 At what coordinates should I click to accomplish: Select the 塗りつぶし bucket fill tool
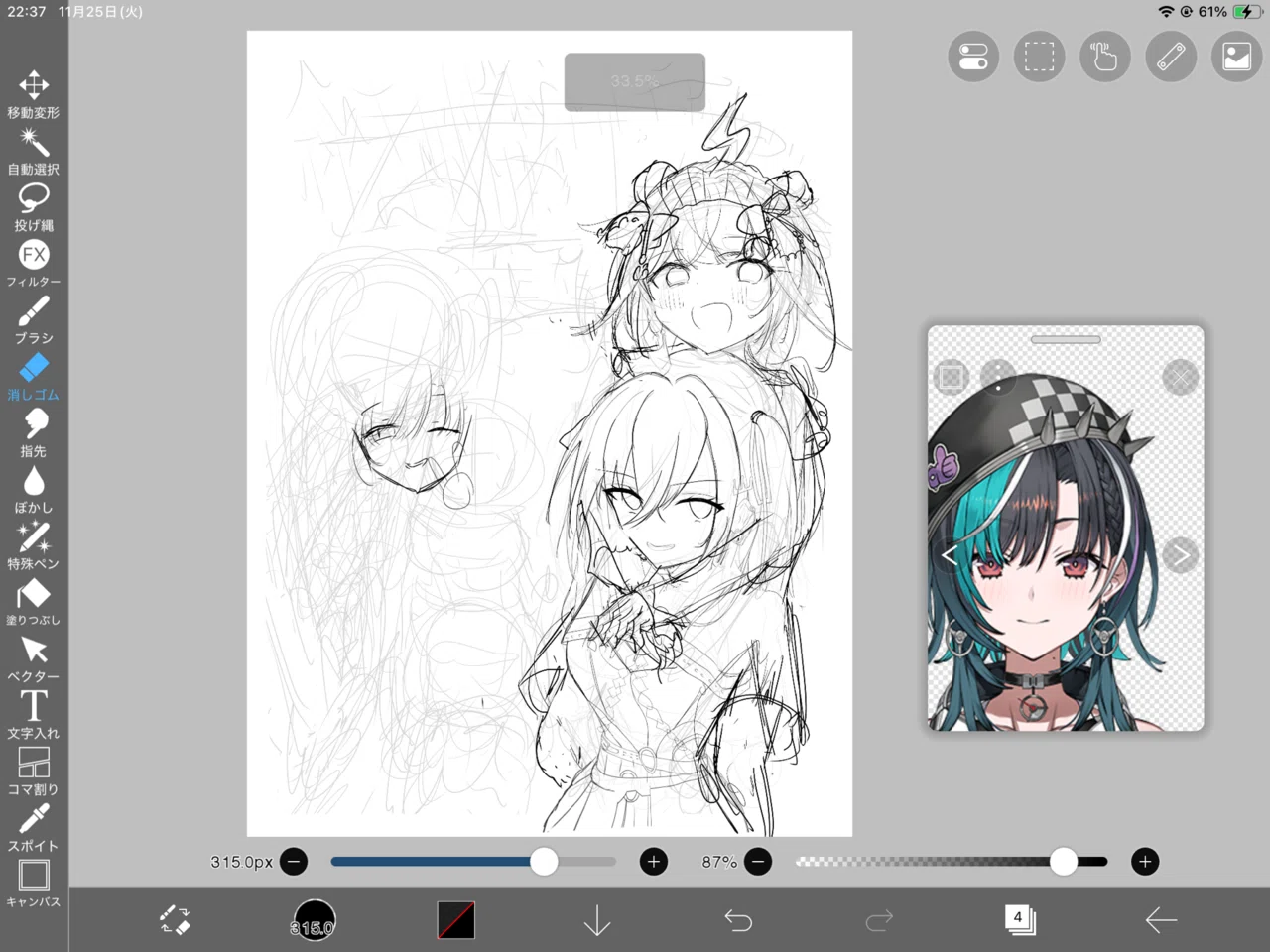(x=34, y=603)
